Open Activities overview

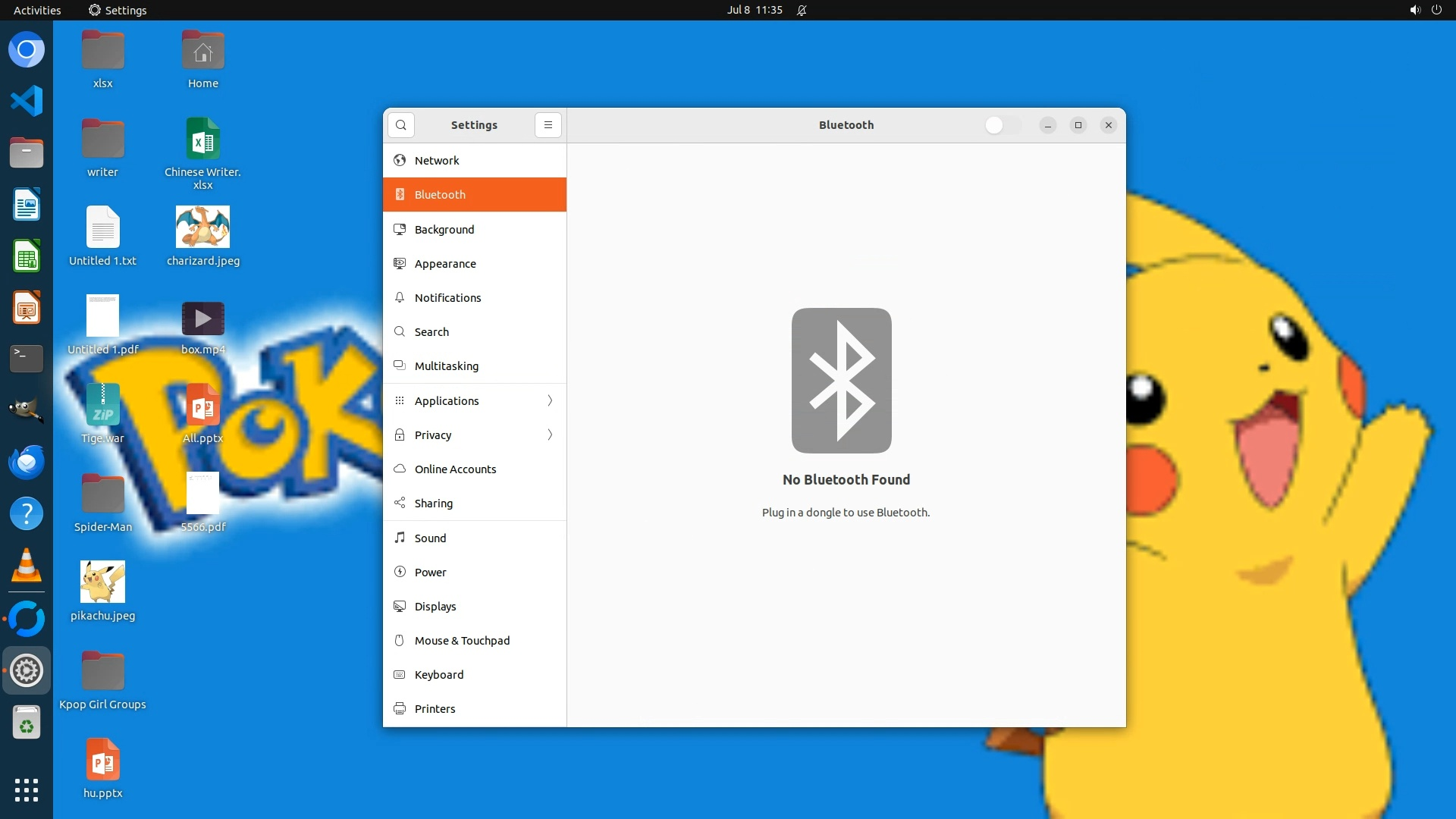click(x=37, y=10)
